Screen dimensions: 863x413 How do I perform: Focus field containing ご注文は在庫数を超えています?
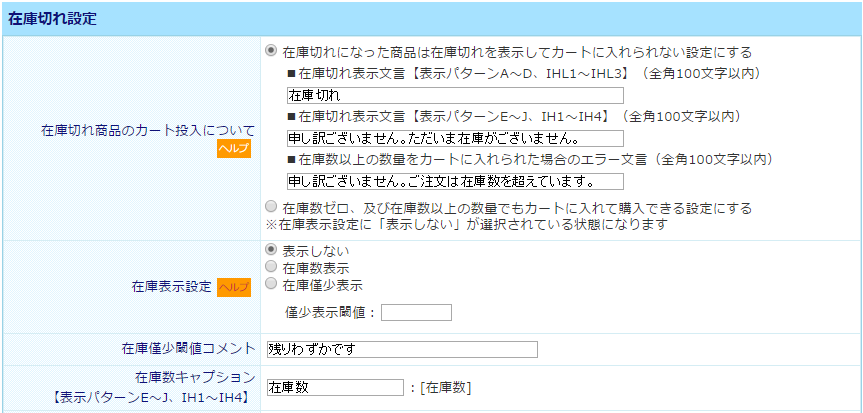click(x=455, y=181)
